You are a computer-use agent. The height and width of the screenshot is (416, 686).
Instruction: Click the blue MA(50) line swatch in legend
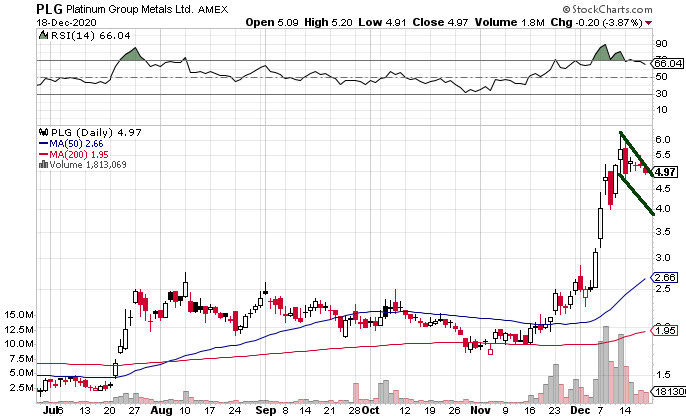click(x=43, y=143)
